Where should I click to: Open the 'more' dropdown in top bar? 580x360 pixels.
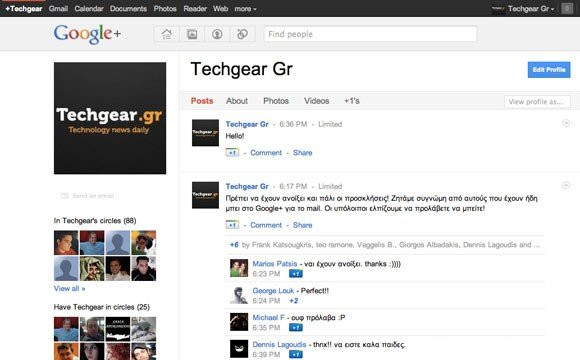(x=245, y=9)
